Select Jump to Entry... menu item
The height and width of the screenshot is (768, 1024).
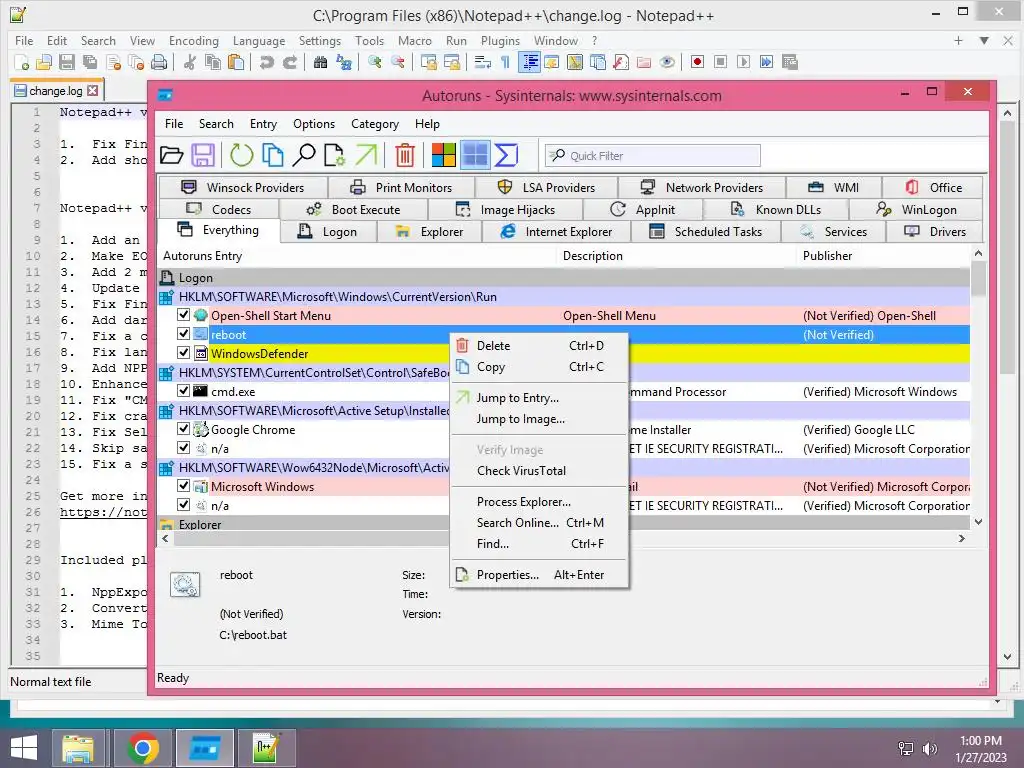point(539,398)
